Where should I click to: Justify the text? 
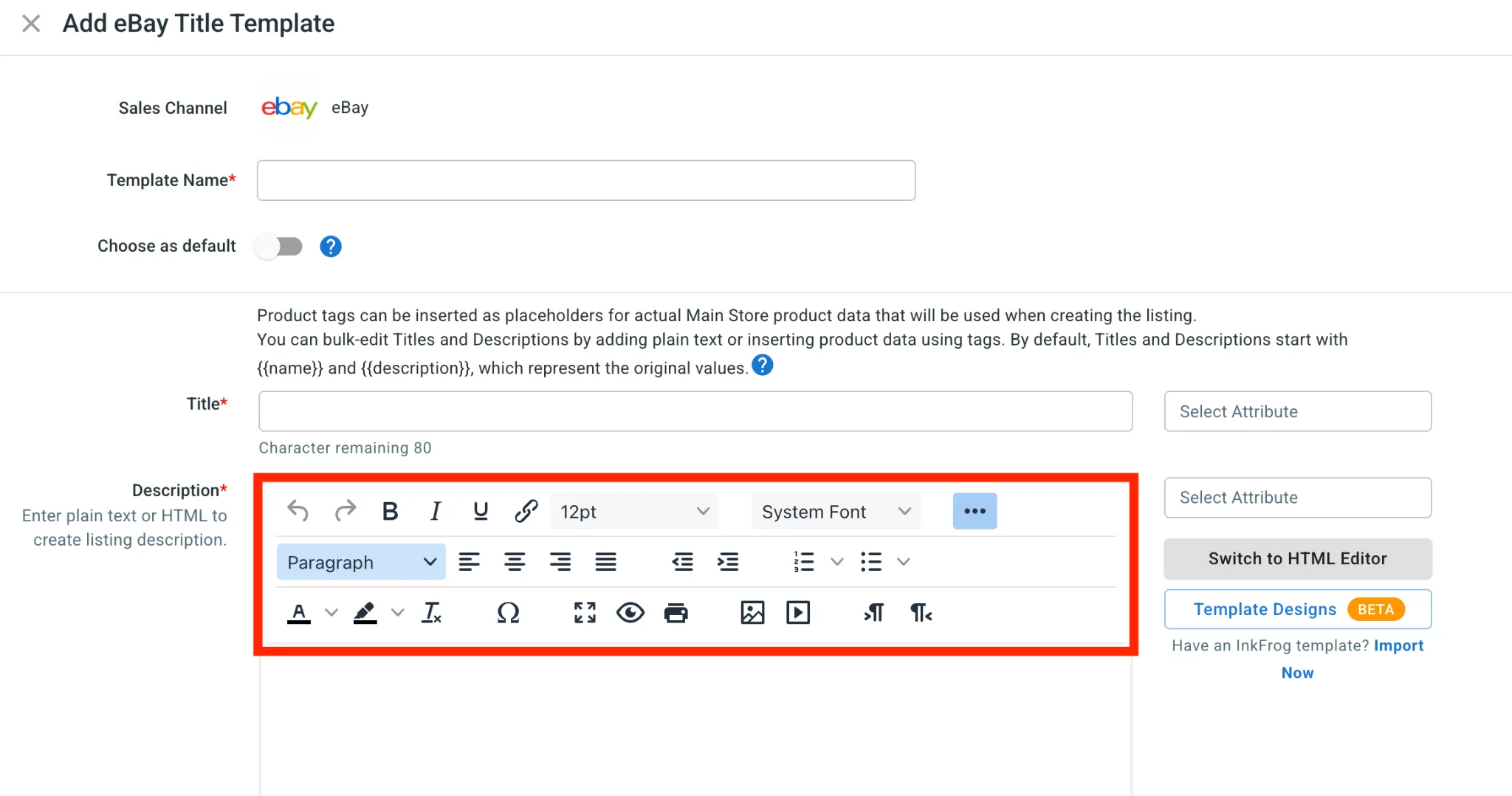pos(606,562)
